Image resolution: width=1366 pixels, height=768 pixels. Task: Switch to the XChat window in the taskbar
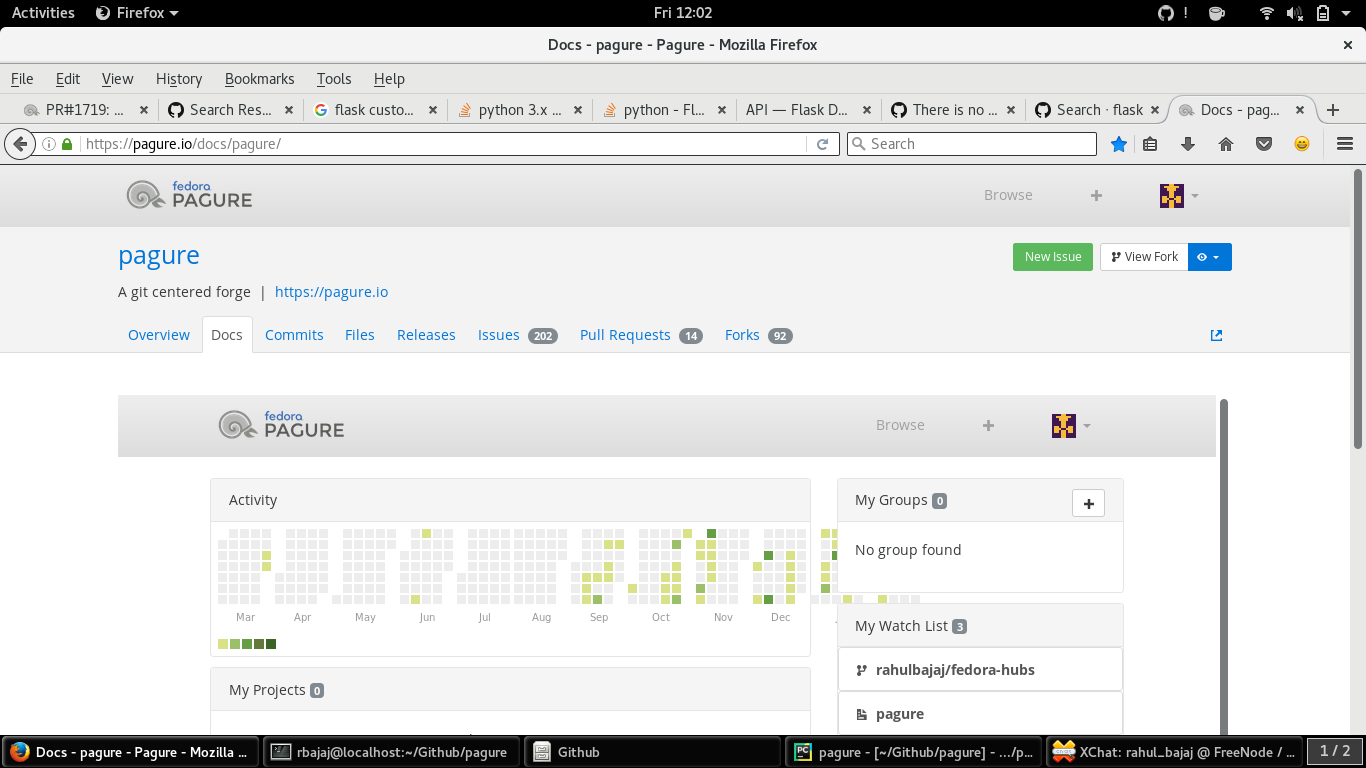pos(1175,752)
